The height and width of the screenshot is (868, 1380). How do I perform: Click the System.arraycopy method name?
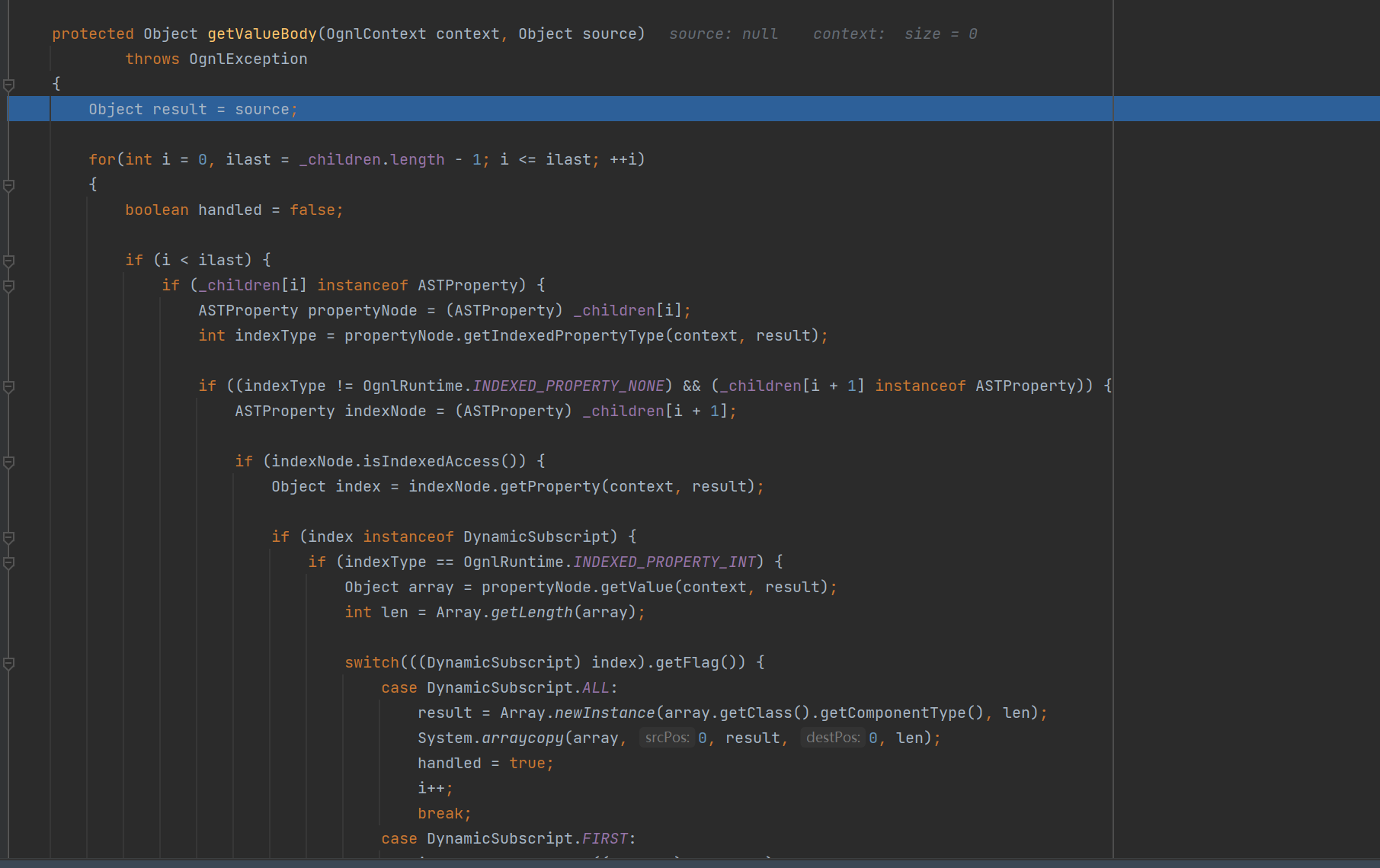coord(523,738)
